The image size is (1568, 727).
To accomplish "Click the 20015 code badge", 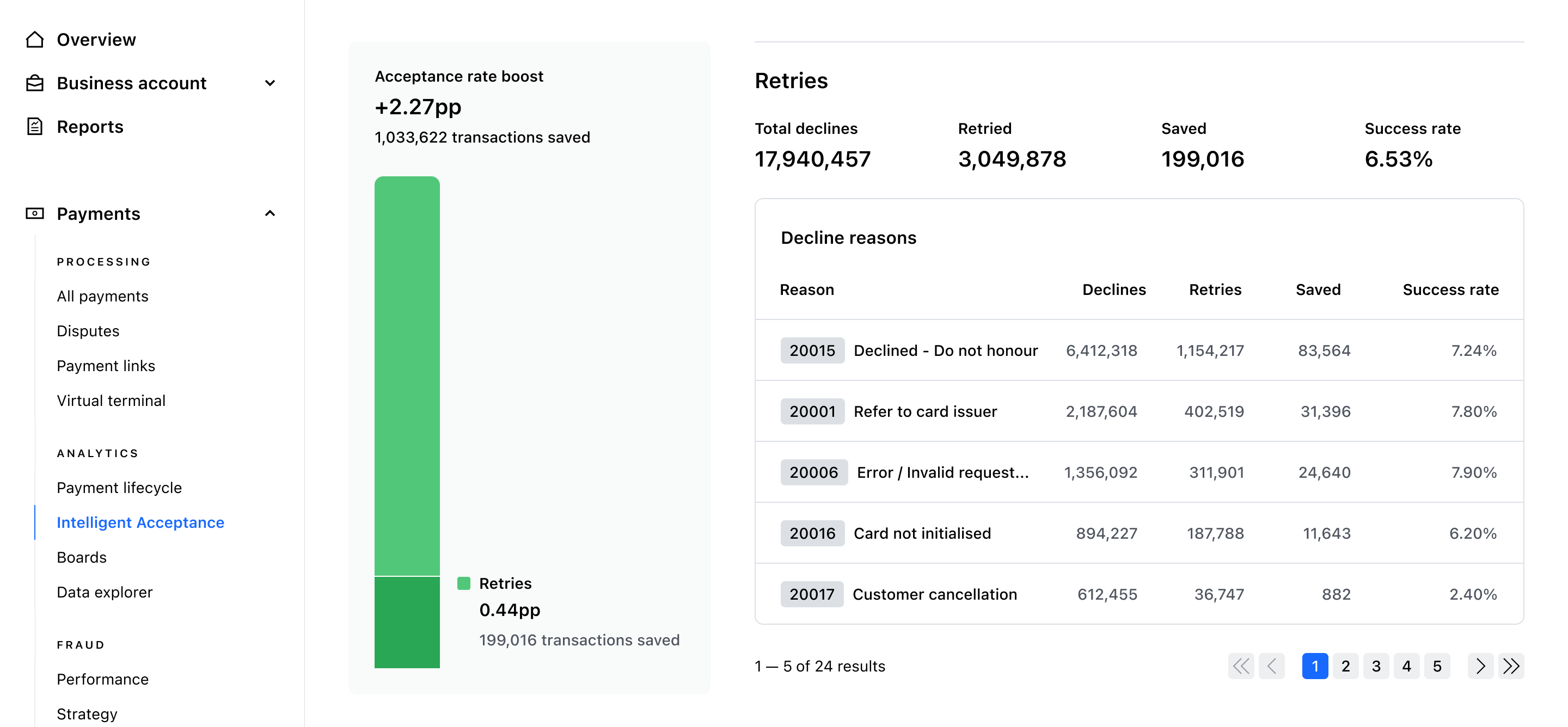I will coord(812,350).
